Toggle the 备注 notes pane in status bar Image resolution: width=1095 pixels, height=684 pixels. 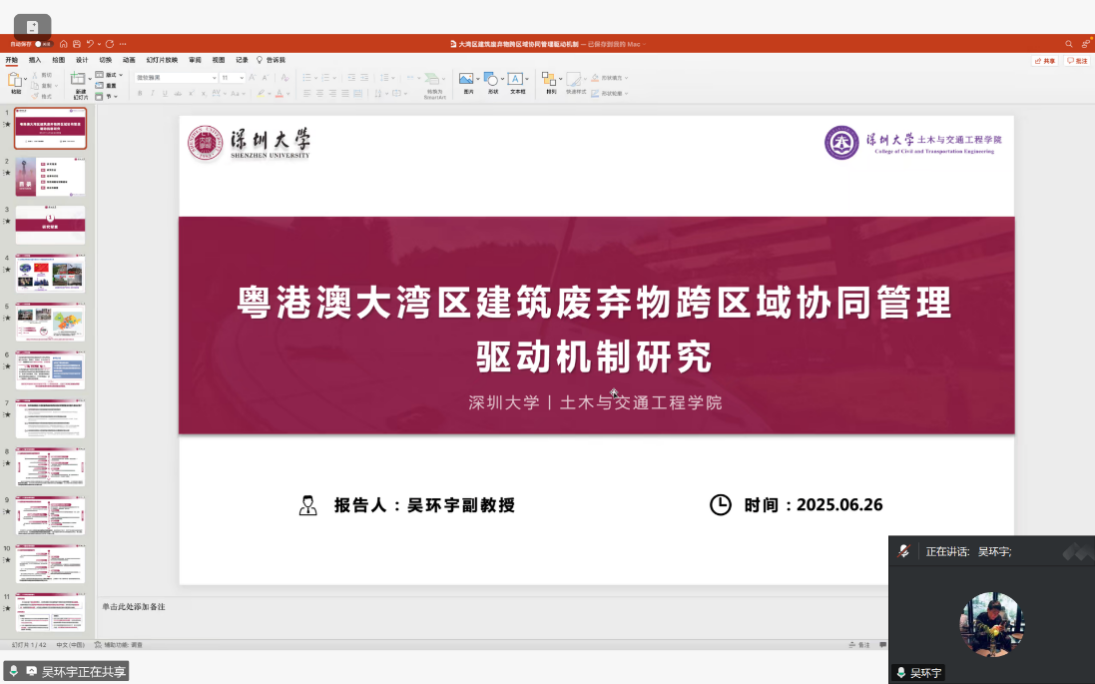860,645
